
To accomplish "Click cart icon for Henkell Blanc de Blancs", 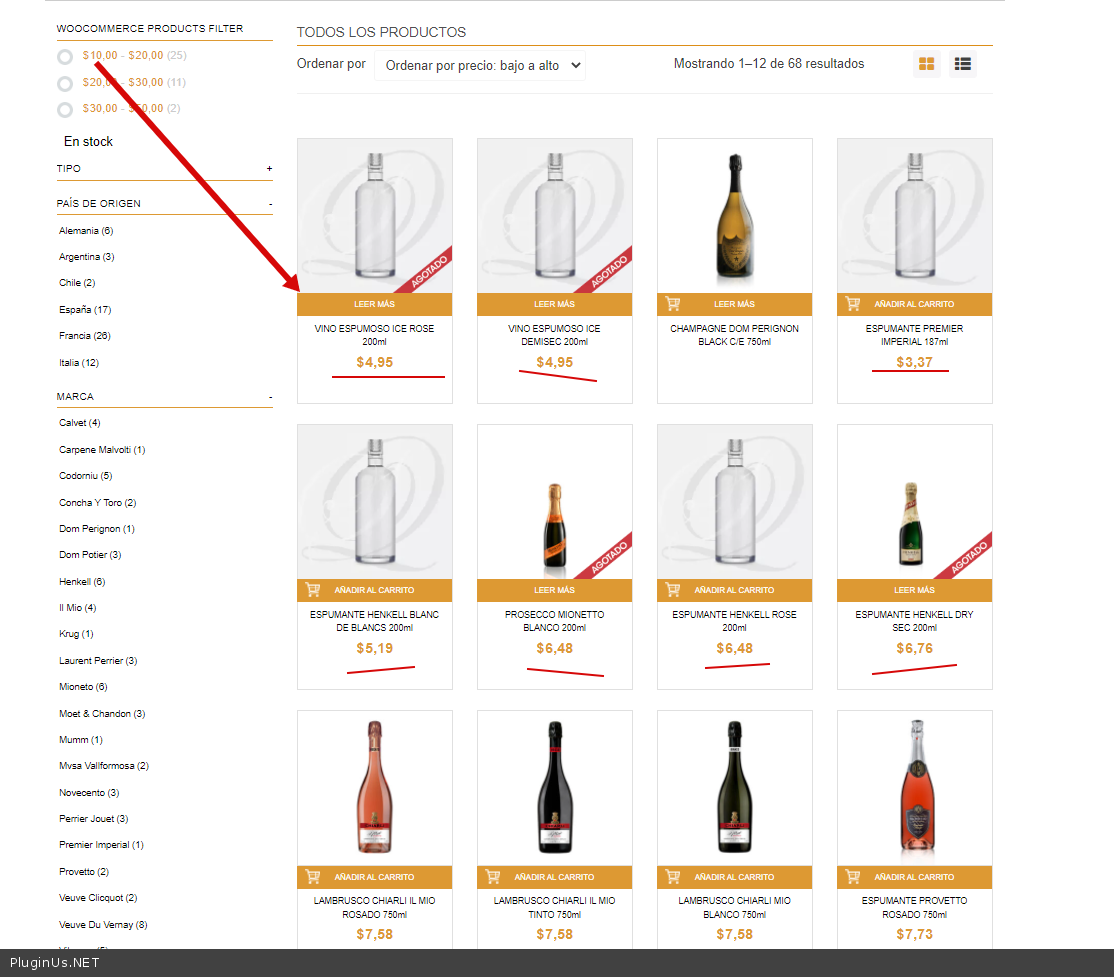I will tap(313, 590).
